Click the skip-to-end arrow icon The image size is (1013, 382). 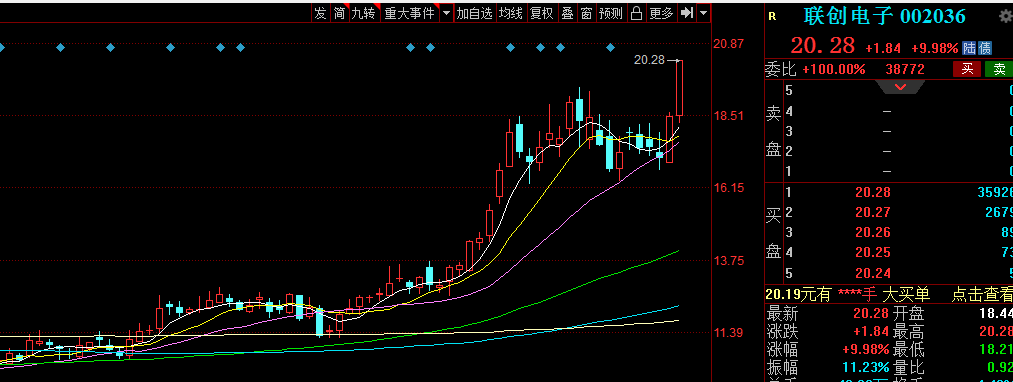click(x=687, y=13)
